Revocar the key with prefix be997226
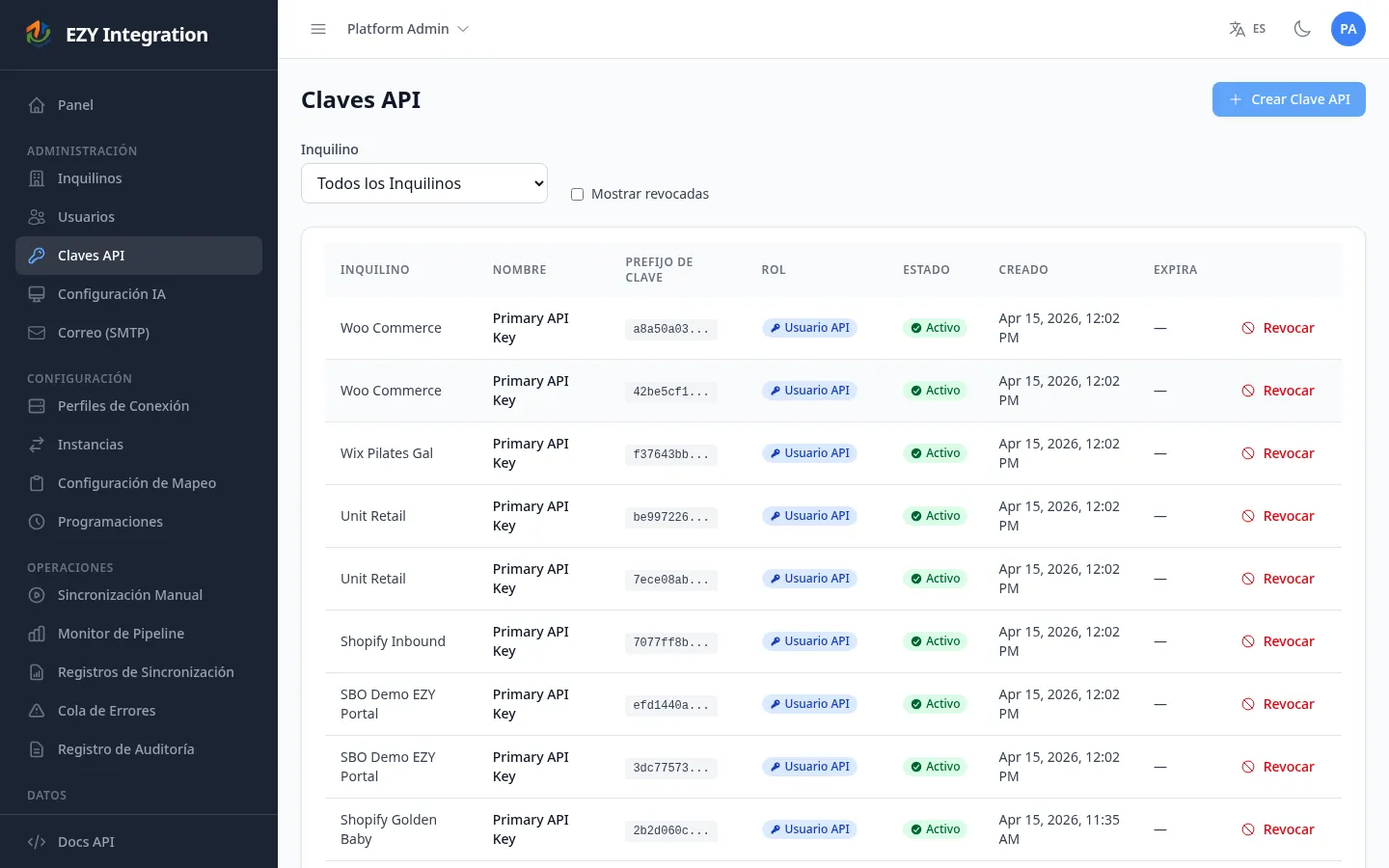The height and width of the screenshot is (868, 1389). click(1278, 516)
